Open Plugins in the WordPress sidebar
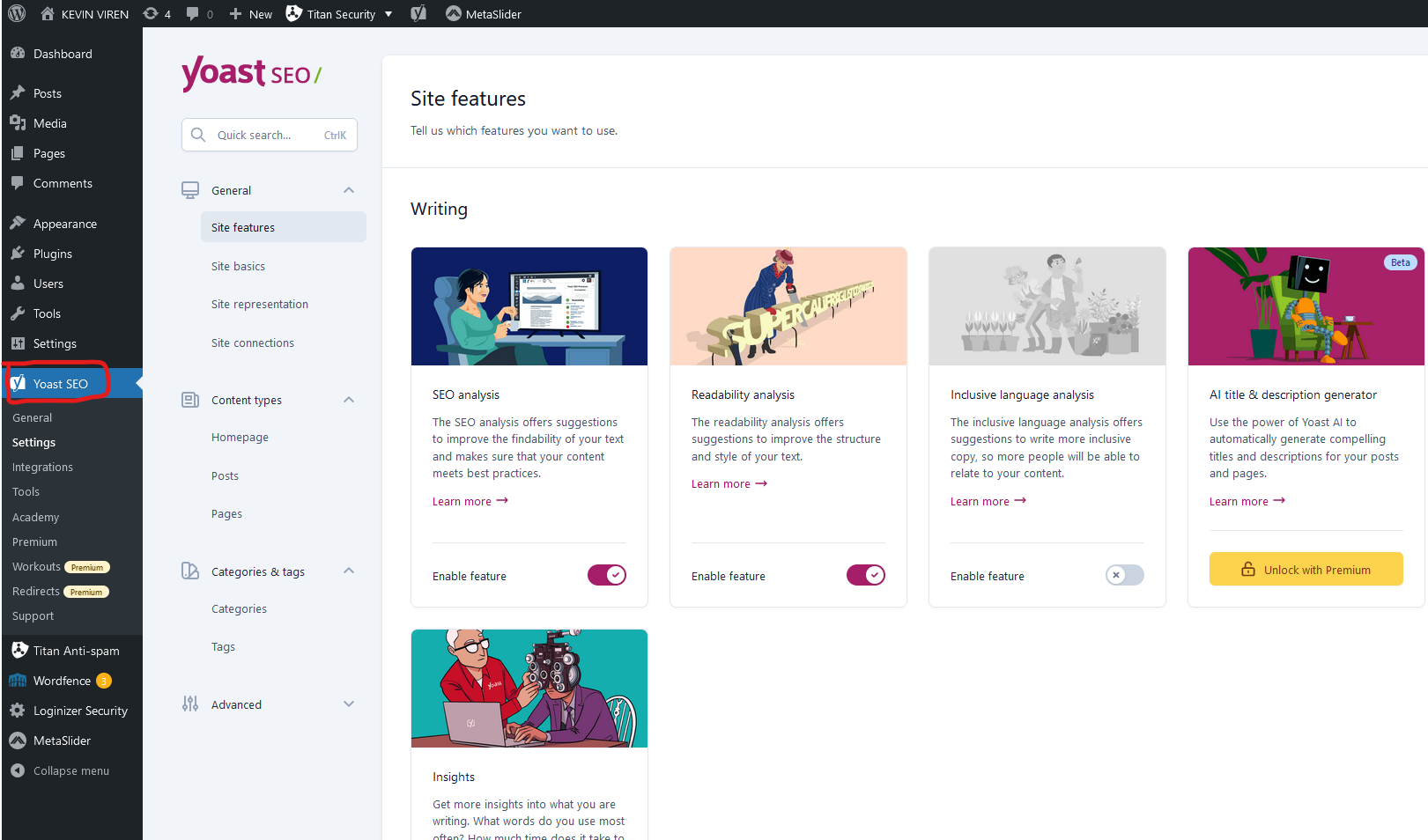Viewport: 1428px width, 840px height. (53, 254)
